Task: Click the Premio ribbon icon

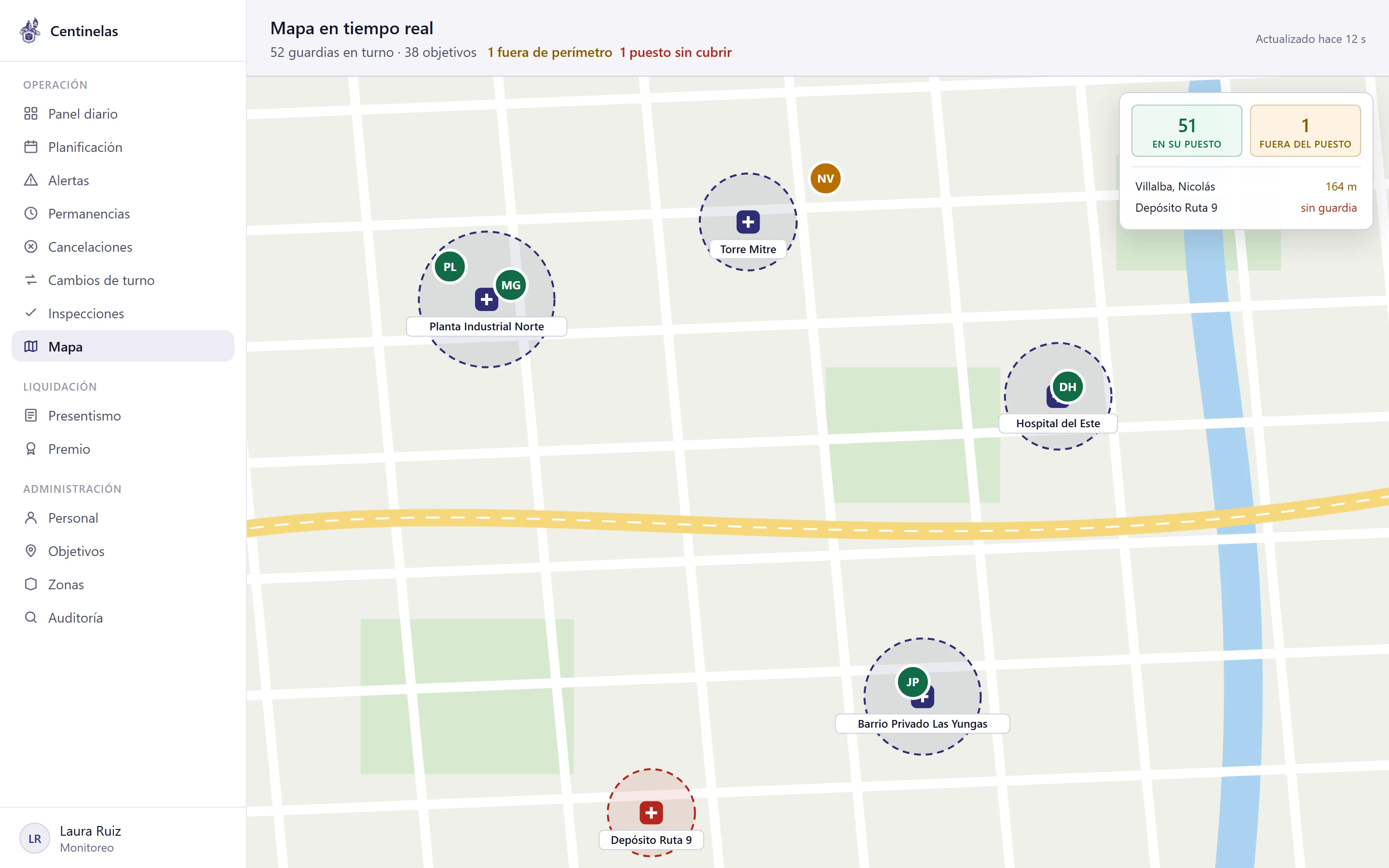Action: (x=31, y=448)
